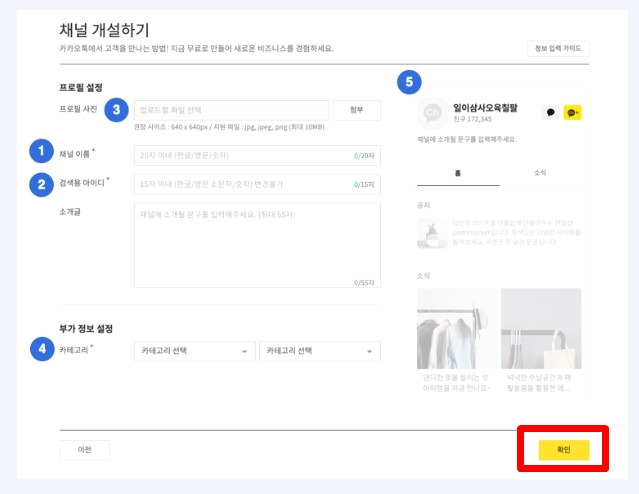Switch to the 소식 tab in preview
This screenshot has height=494, width=639.
tap(540, 173)
